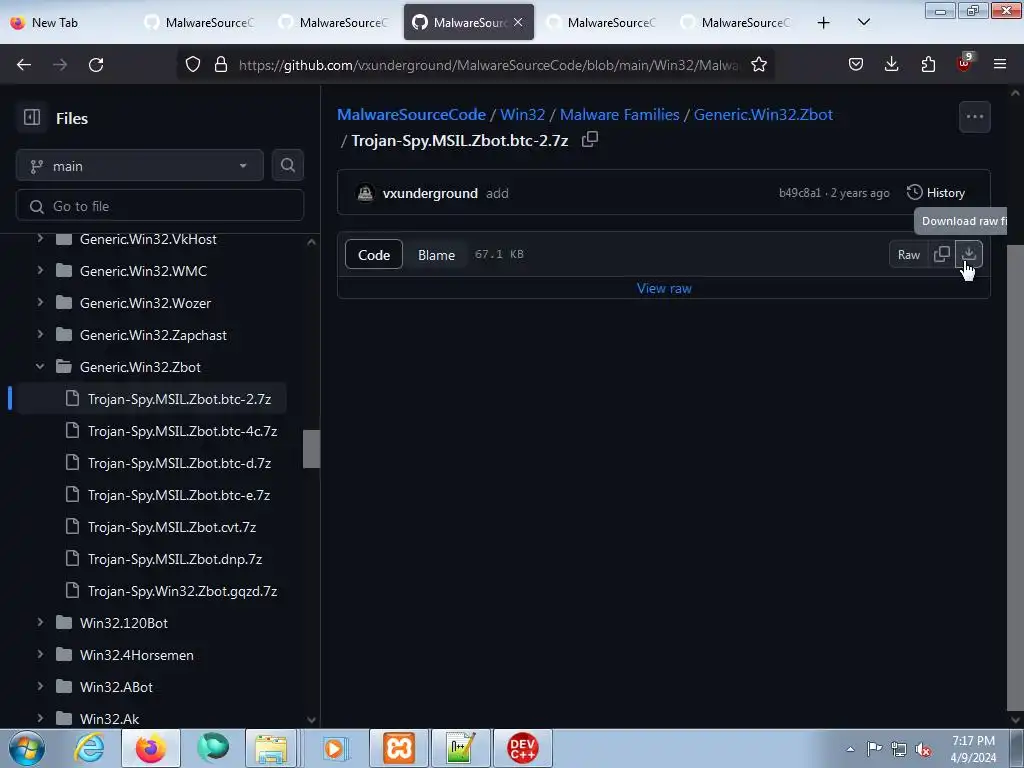Open the Firefox downloads panel
This screenshot has width=1024, height=768.
point(891,64)
